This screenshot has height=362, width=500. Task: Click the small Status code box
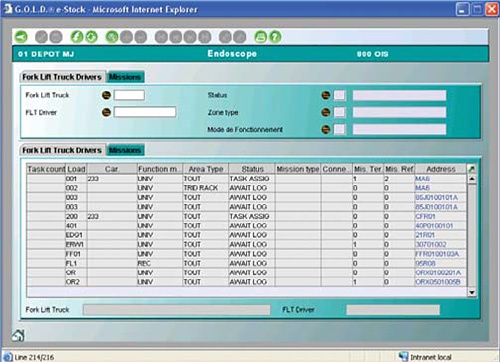[x=340, y=95]
